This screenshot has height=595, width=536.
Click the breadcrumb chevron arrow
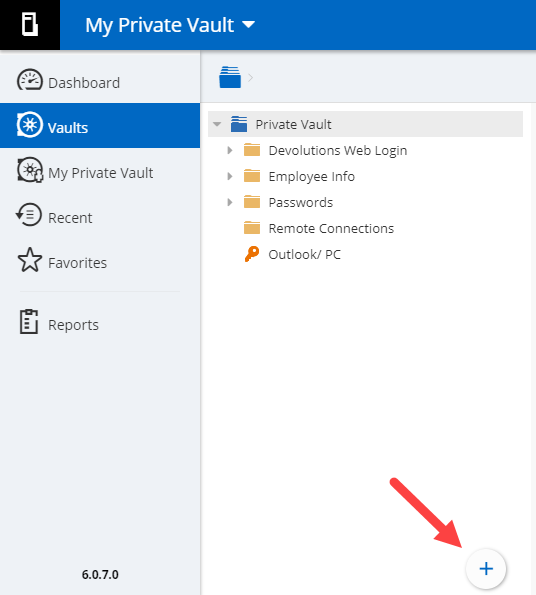click(x=250, y=77)
